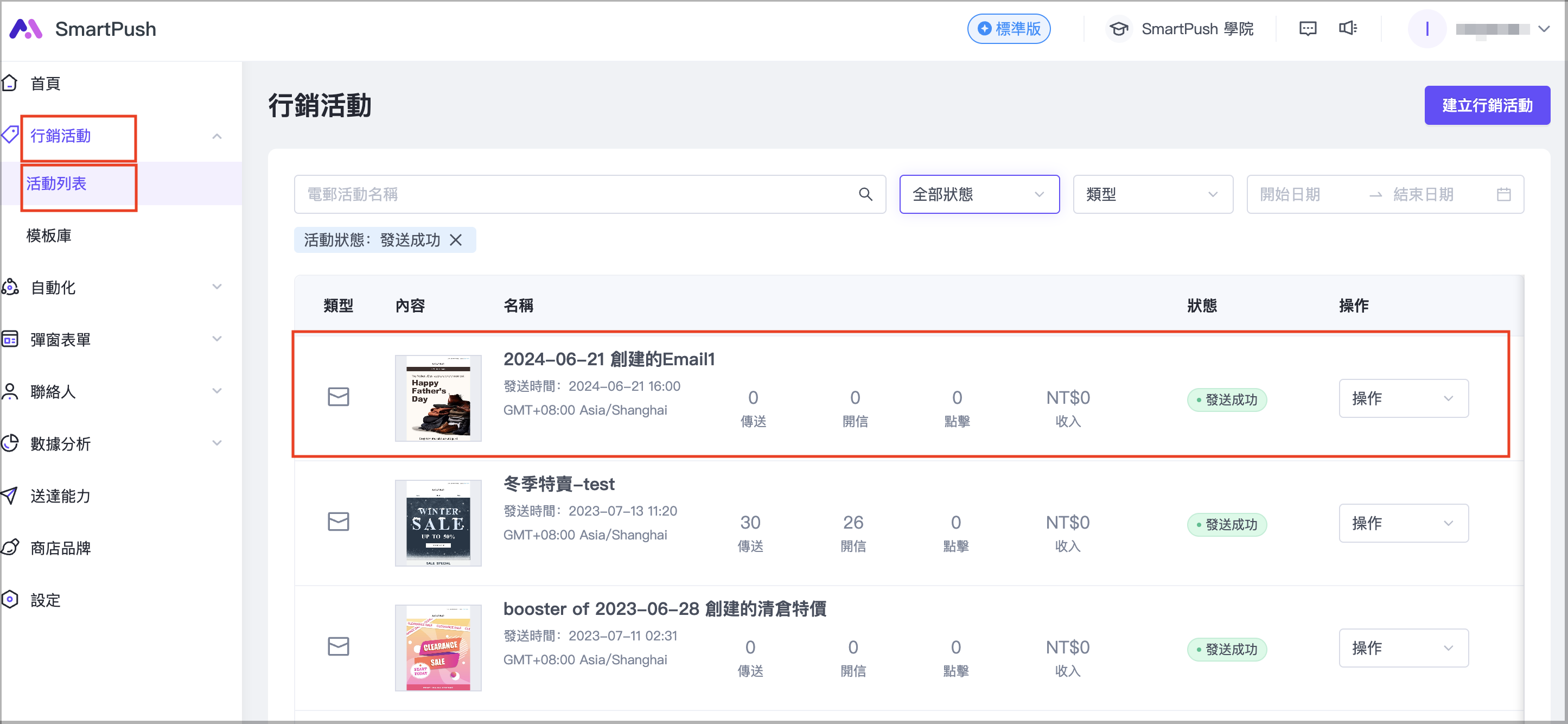1568x724 pixels.
Task: Open the 類型 type dropdown
Action: coord(1152,194)
